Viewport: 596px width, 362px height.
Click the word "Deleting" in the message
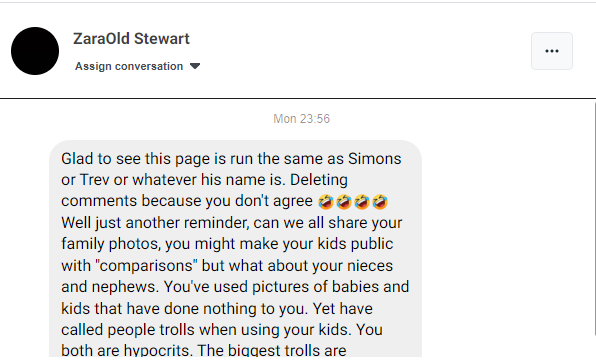tap(319, 180)
